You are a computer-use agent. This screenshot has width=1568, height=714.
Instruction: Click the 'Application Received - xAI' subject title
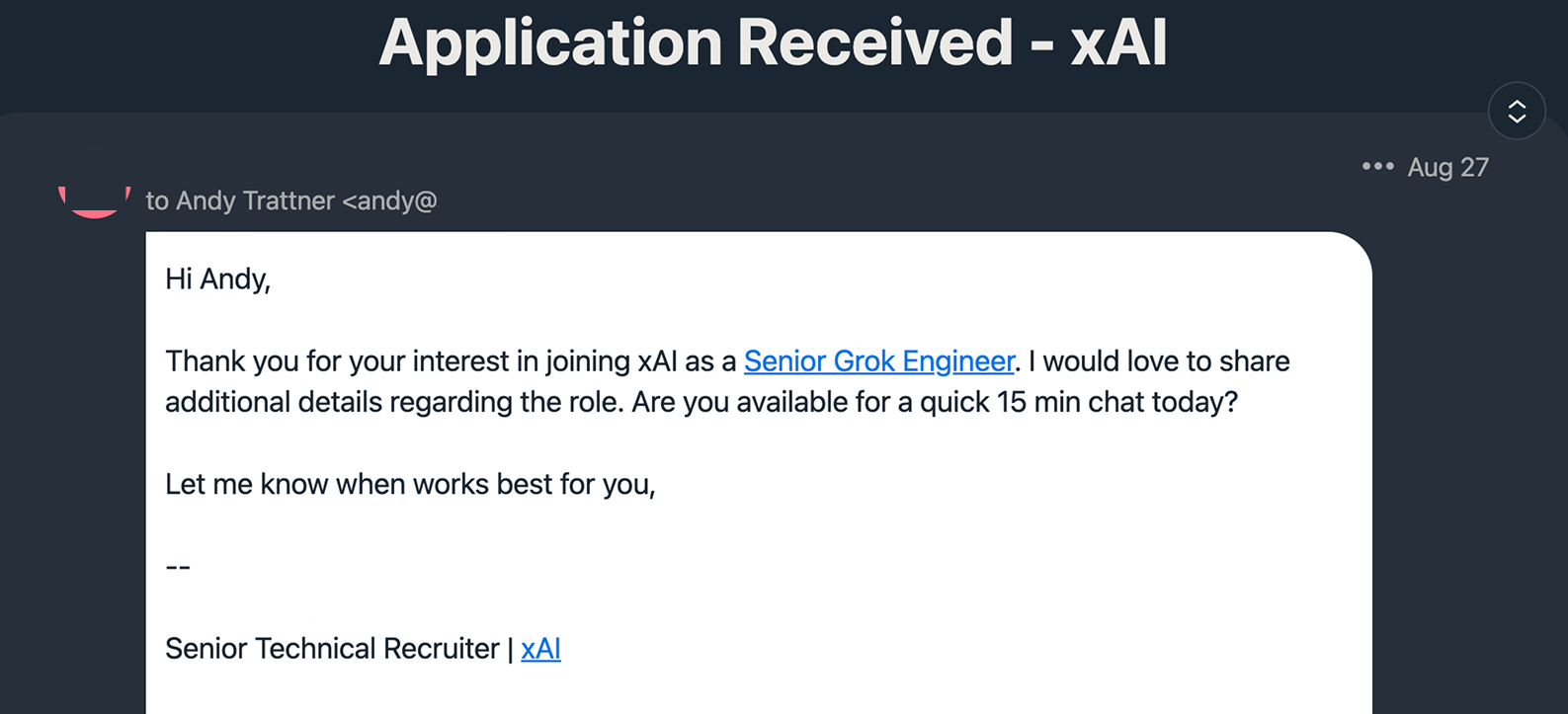pyautogui.click(x=773, y=42)
